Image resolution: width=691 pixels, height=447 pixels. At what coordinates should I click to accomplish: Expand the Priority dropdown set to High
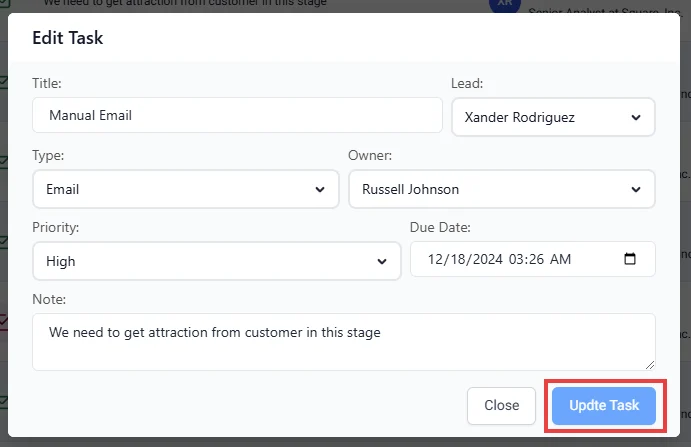(x=217, y=261)
